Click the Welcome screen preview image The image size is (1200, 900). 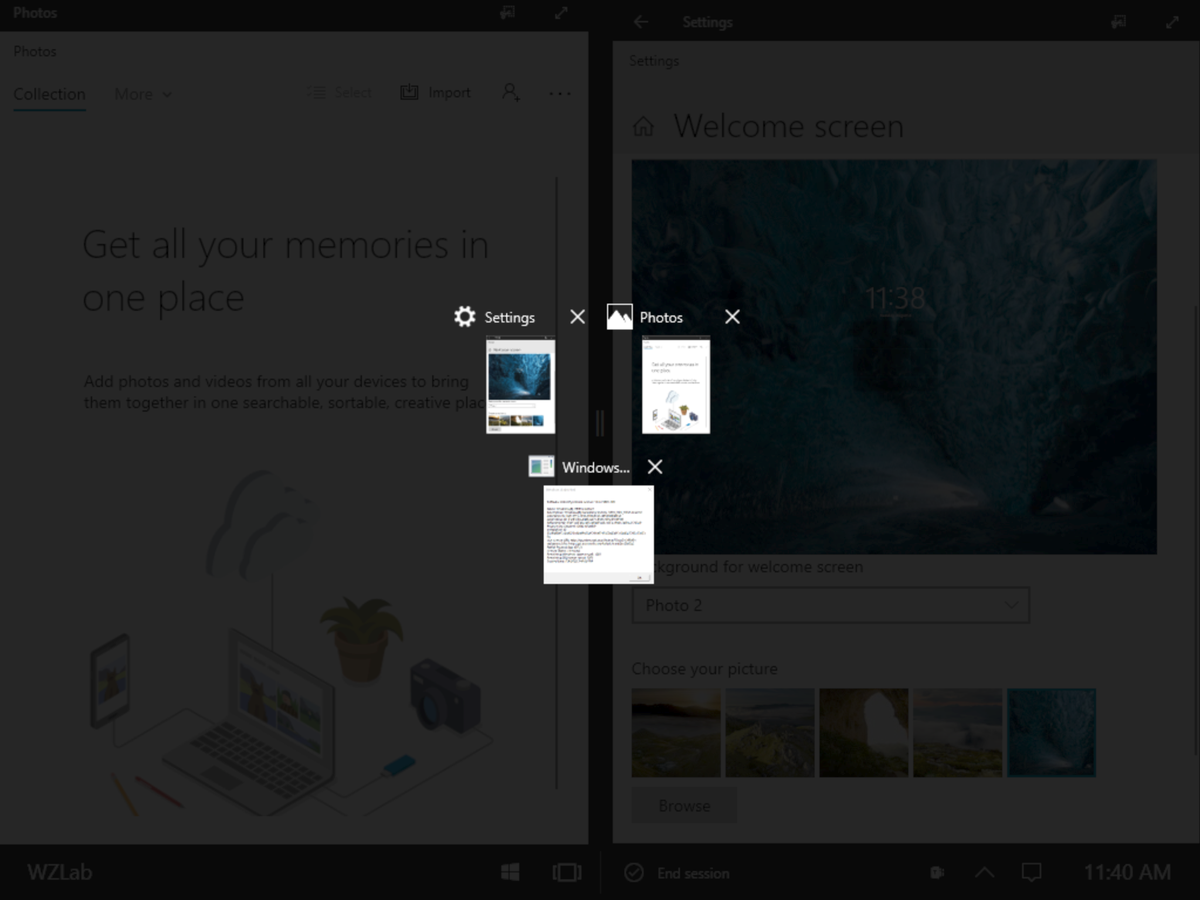[x=894, y=357]
